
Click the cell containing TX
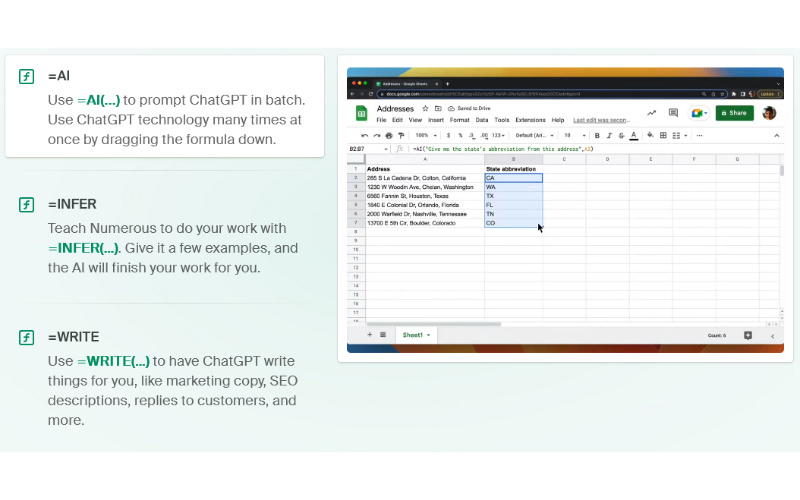513,196
